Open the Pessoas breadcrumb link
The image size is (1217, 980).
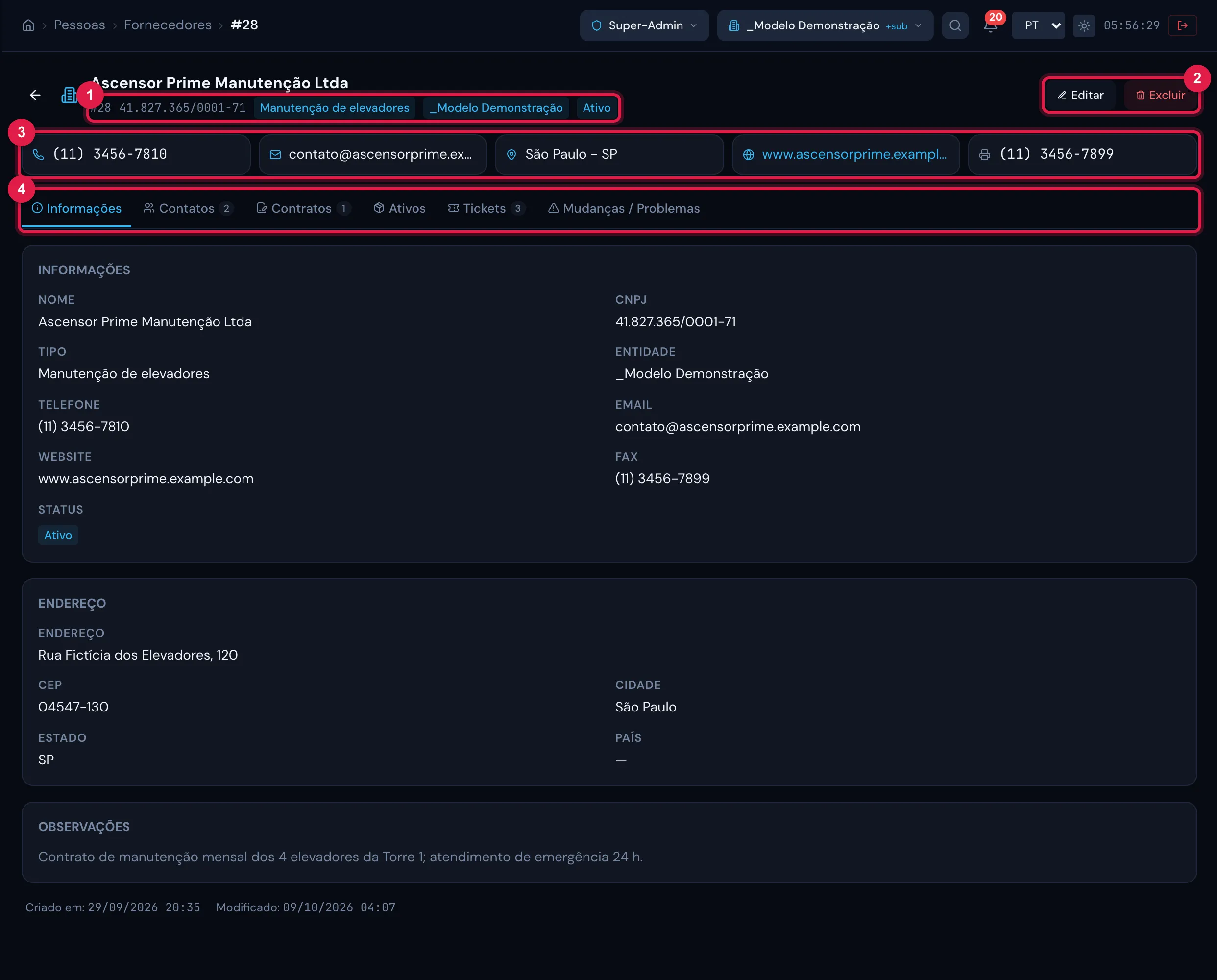click(x=79, y=25)
